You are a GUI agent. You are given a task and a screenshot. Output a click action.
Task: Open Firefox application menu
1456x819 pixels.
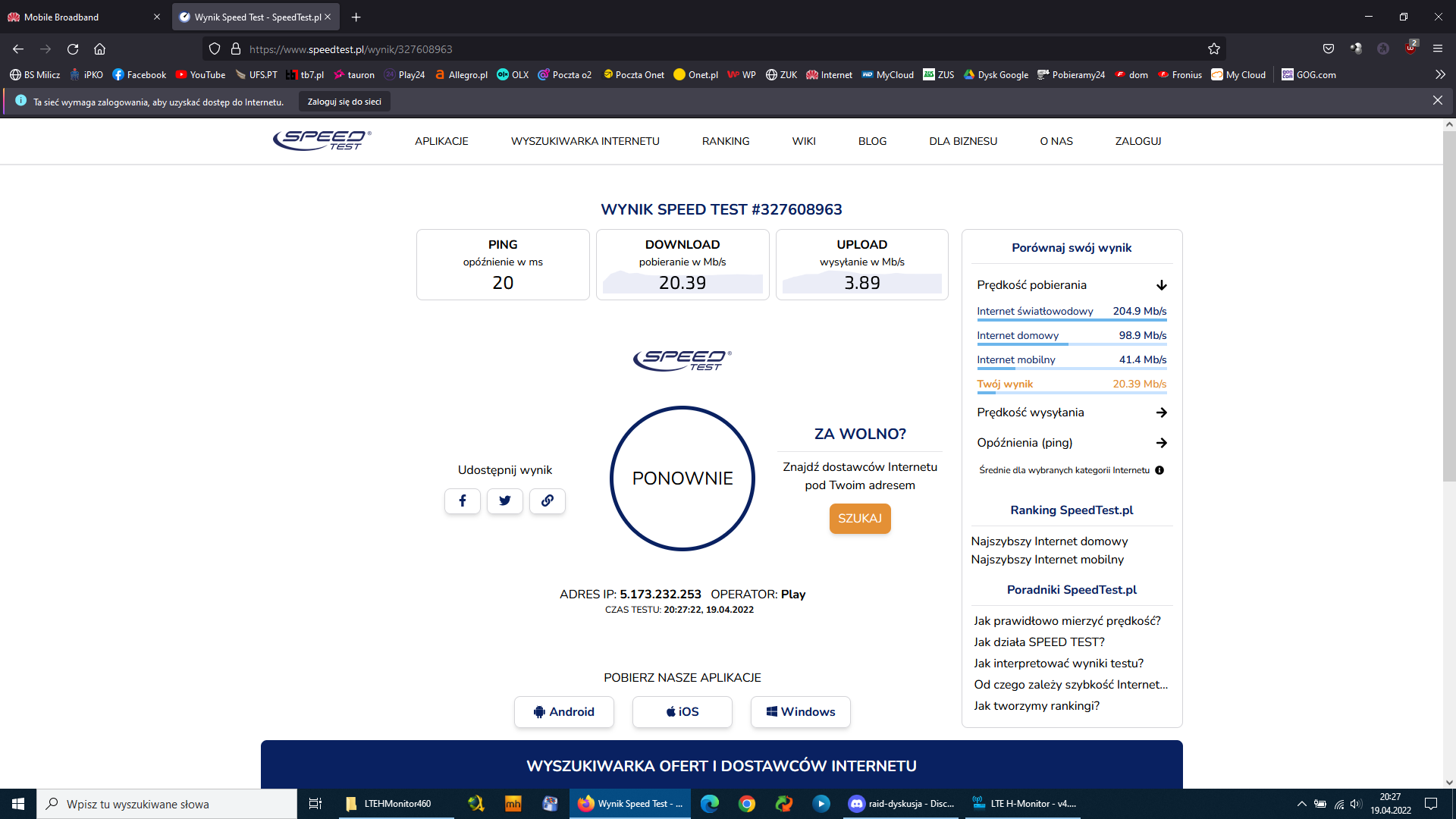pos(1438,49)
